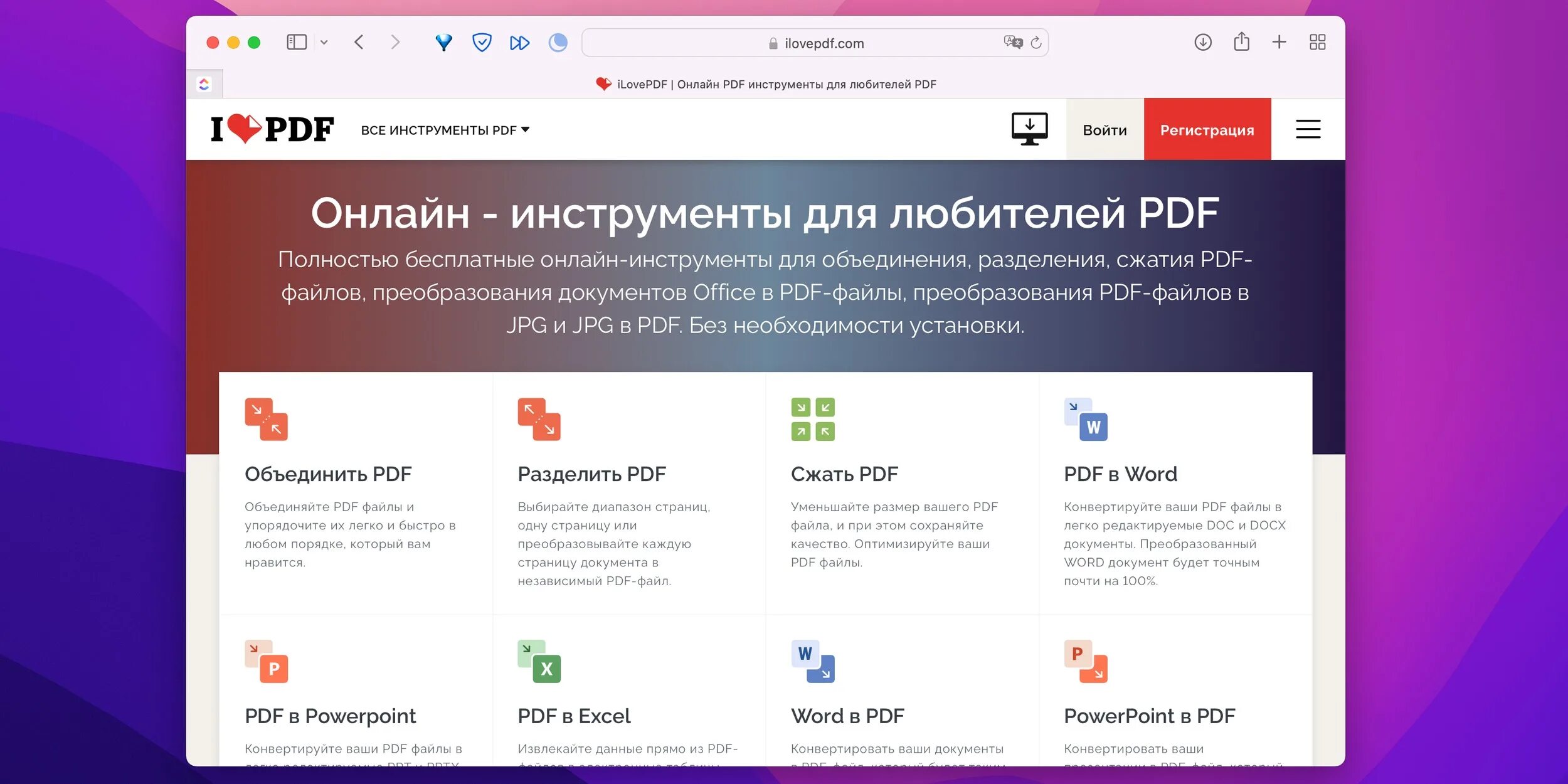Click the Войти login button
Image resolution: width=1568 pixels, height=784 pixels.
coord(1104,130)
